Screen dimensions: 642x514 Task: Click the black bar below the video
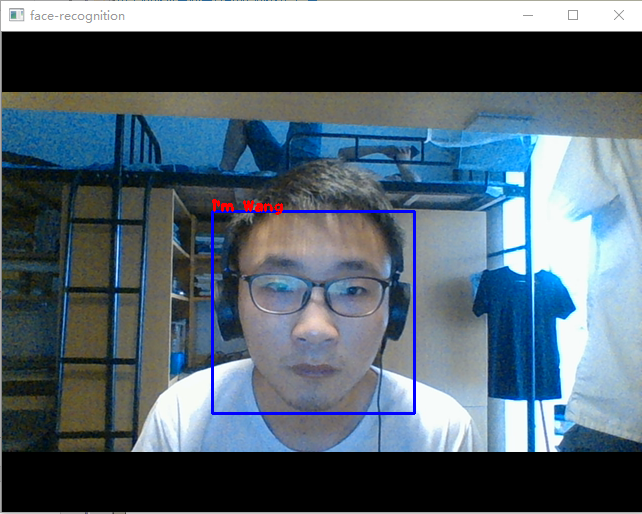tap(320, 481)
